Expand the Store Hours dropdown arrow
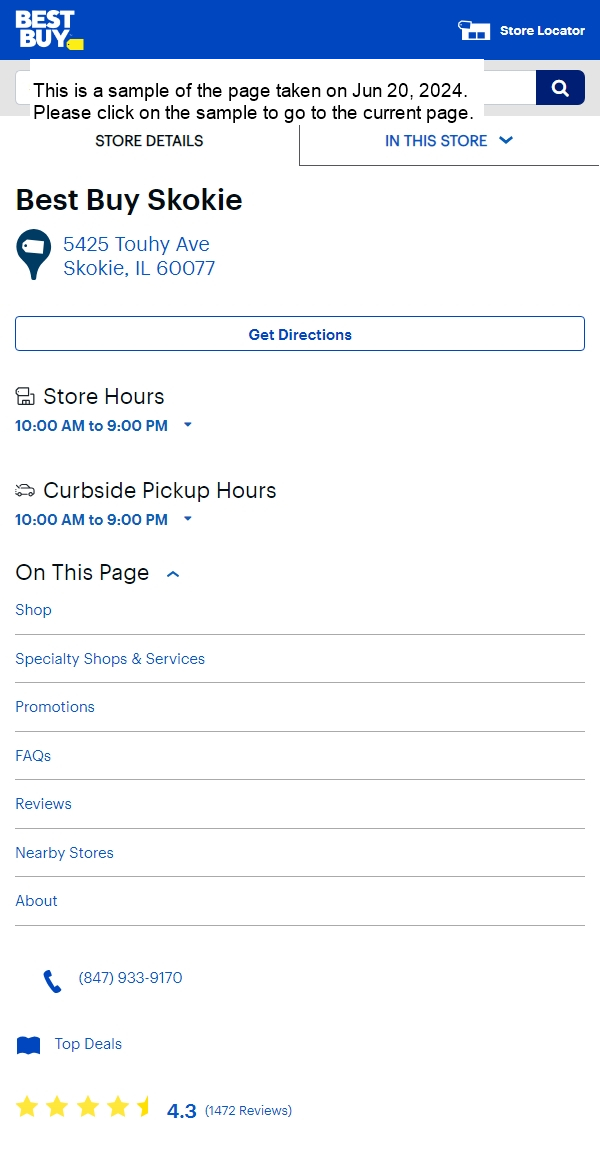Viewport: 600px width, 1170px height. pos(187,425)
